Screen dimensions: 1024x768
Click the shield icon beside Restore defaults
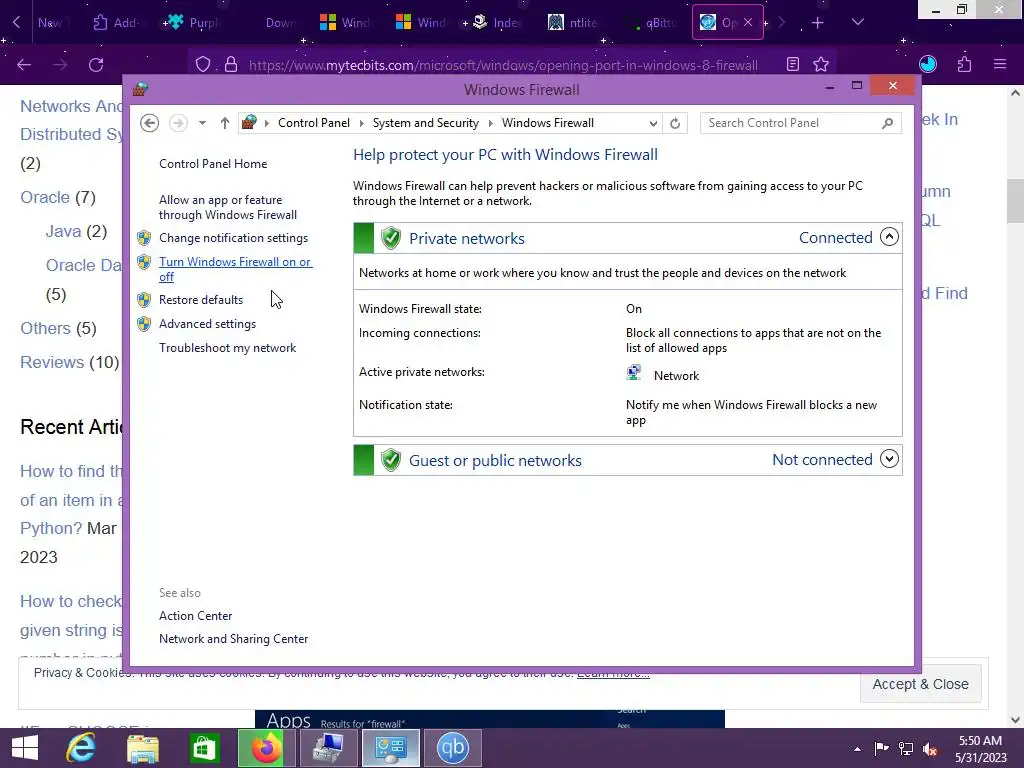click(144, 300)
